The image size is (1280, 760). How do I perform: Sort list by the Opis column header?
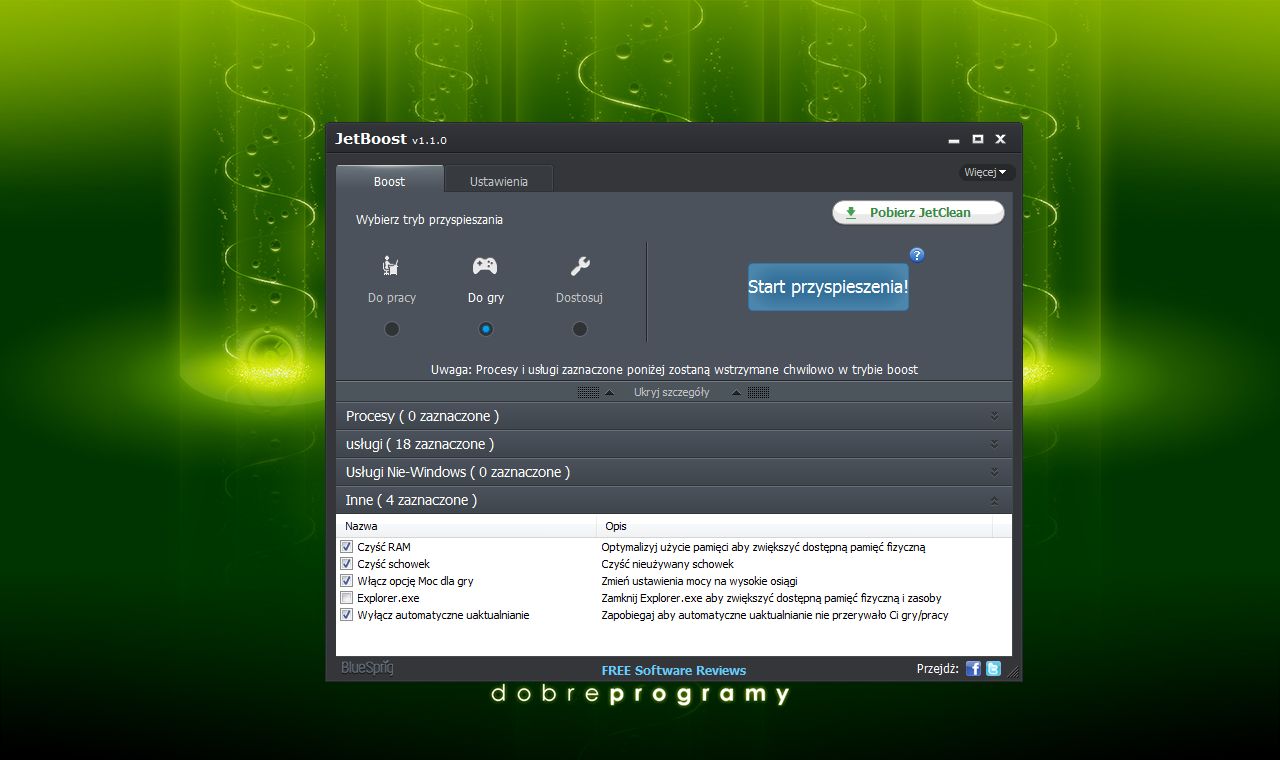coord(794,526)
